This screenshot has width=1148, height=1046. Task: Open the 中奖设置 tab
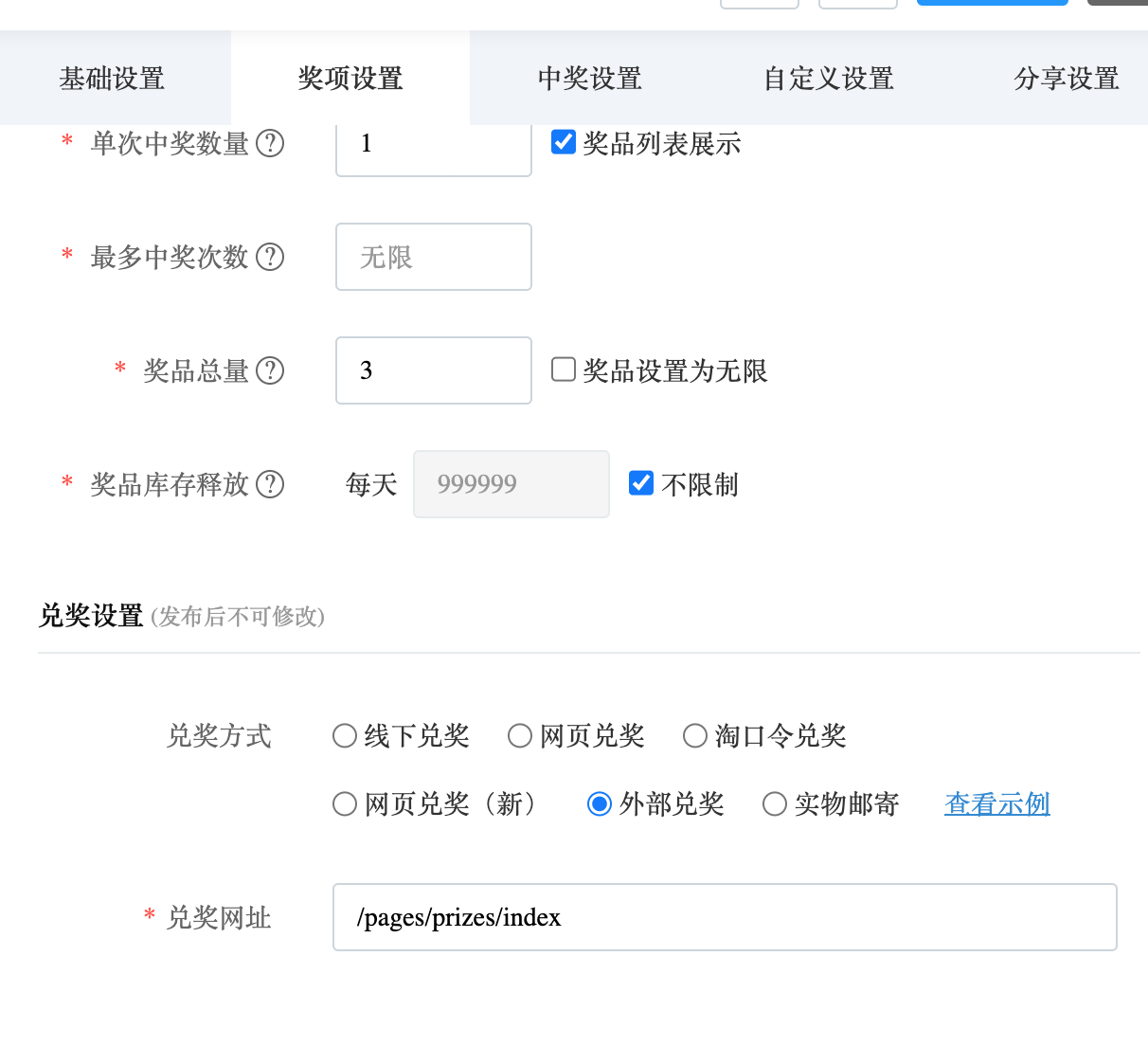pos(589,79)
